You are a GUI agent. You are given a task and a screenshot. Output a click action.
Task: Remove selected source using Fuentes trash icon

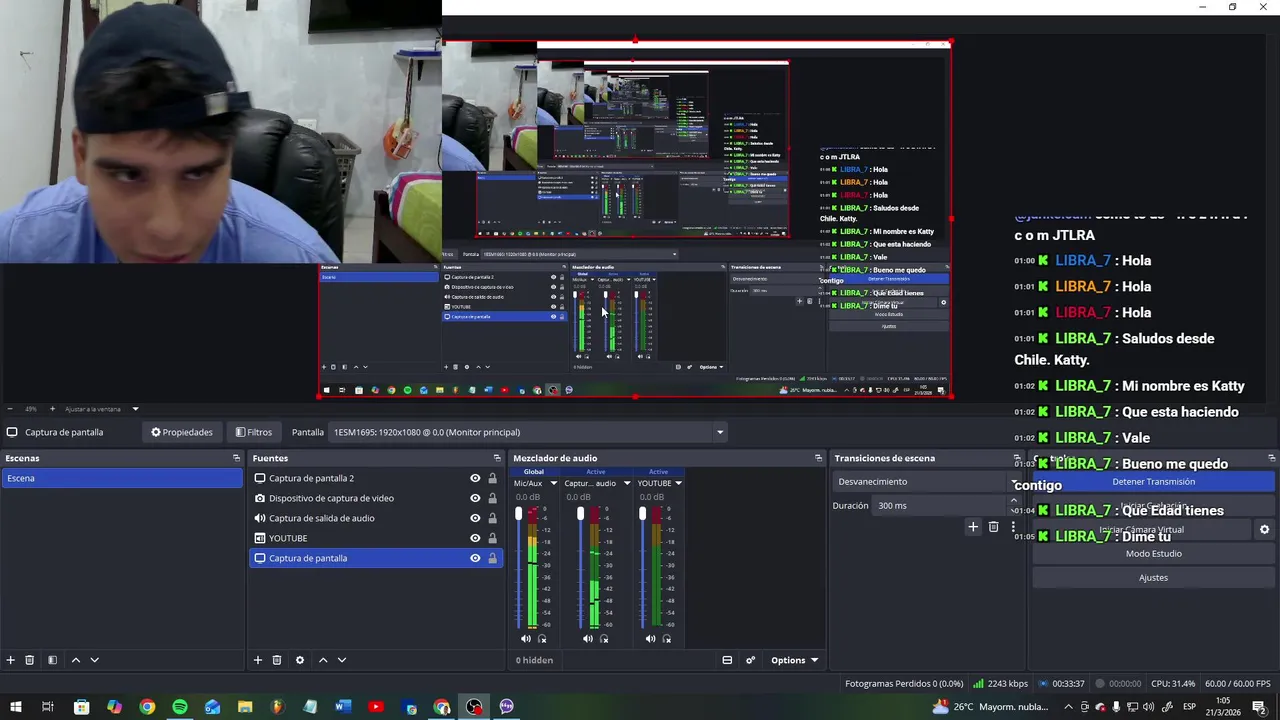(x=277, y=660)
